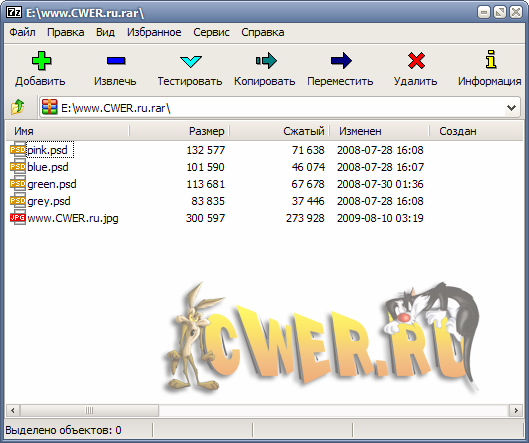Click the 7z icon in title bar

14,12
